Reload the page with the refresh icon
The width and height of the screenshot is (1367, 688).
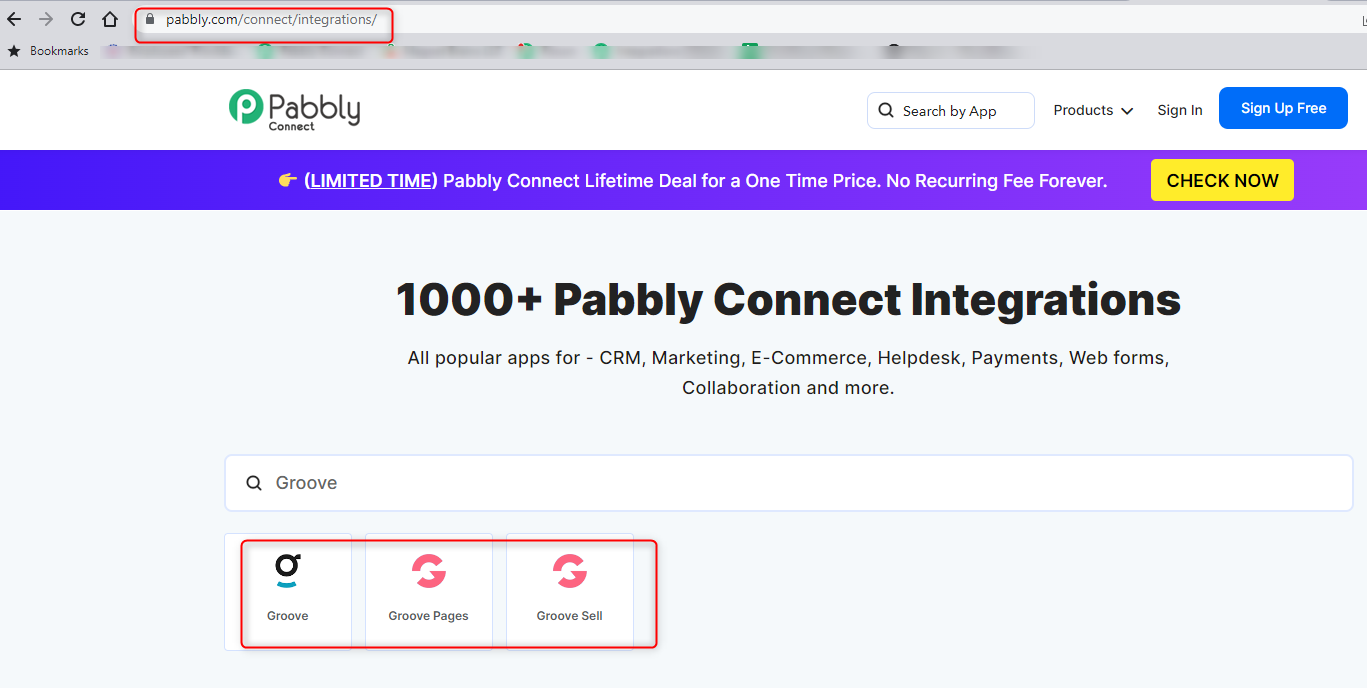tap(78, 19)
